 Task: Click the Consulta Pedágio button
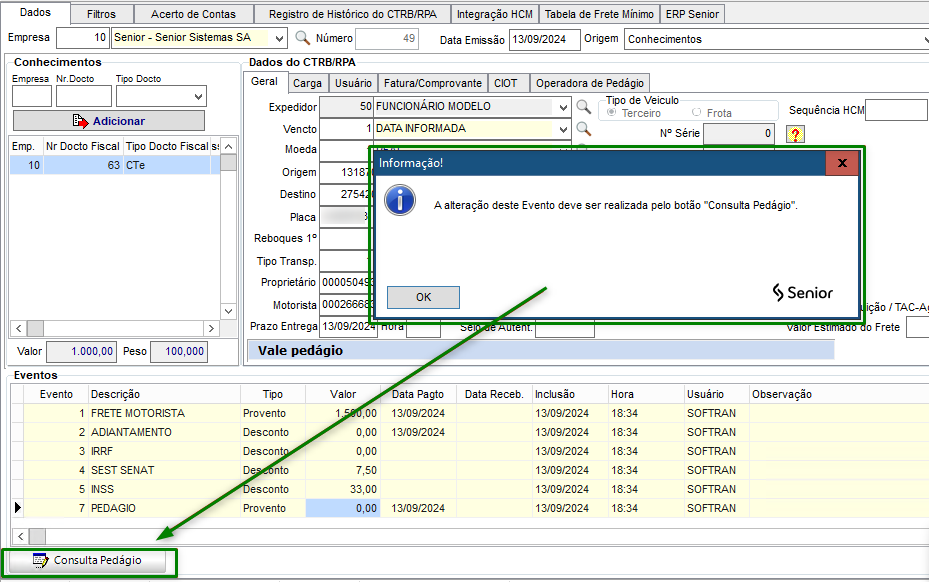[x=88, y=561]
